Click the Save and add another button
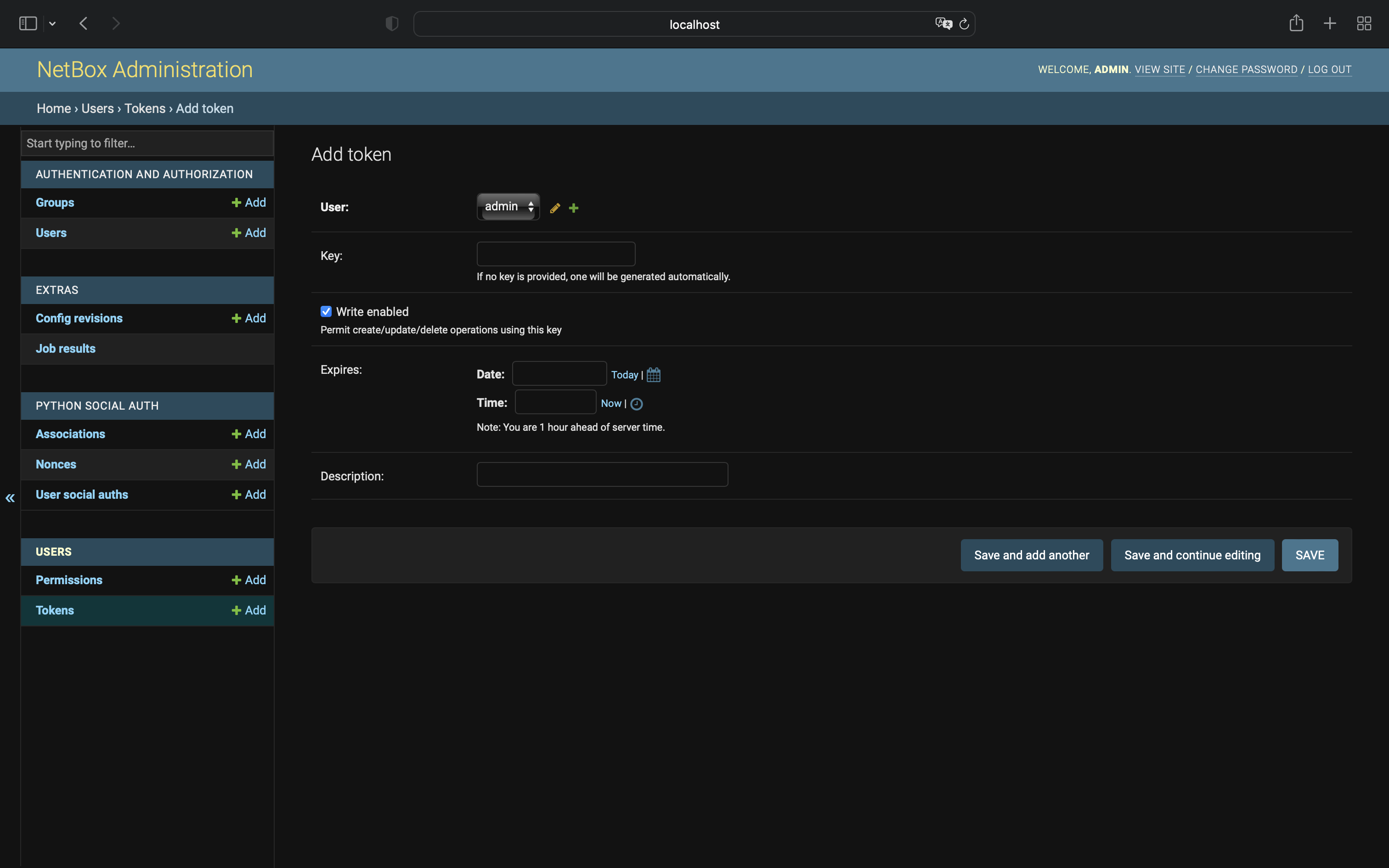Image resolution: width=1389 pixels, height=868 pixels. click(1031, 555)
